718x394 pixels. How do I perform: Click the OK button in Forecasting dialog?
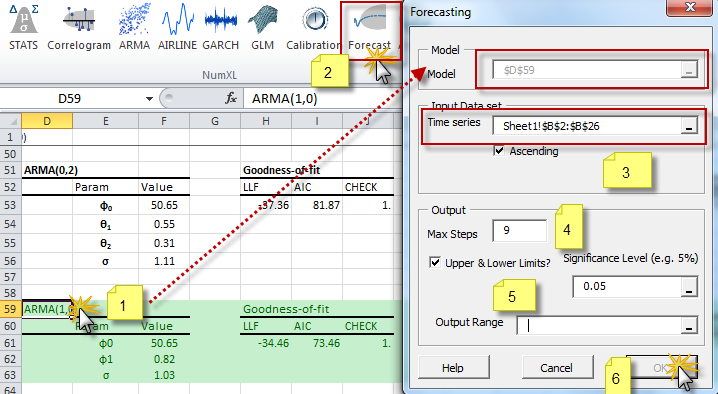[x=662, y=368]
